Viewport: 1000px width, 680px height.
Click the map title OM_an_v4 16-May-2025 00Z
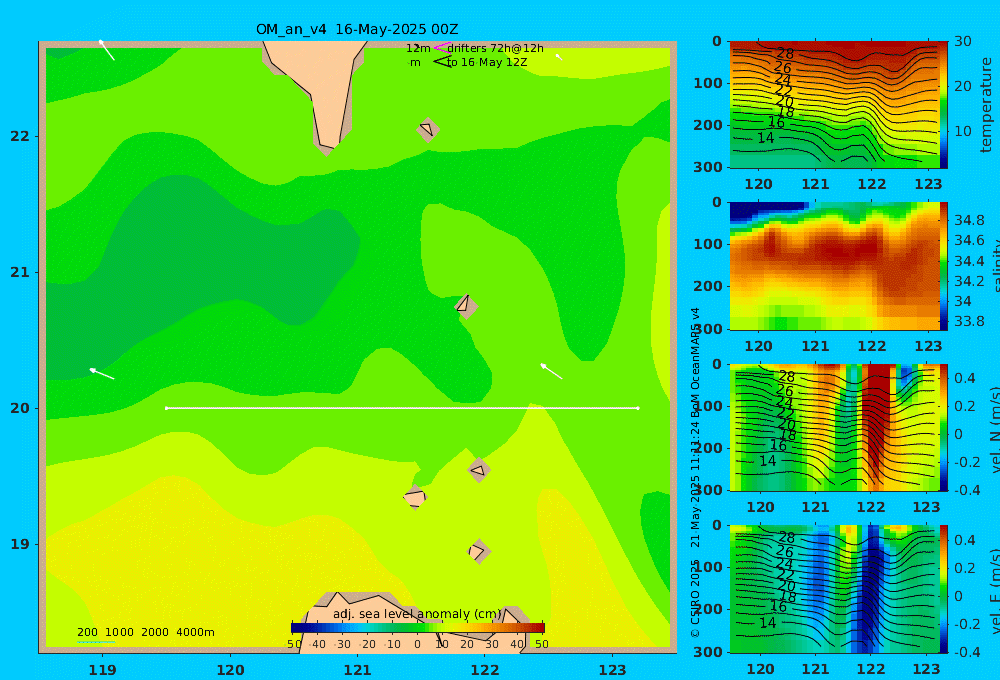point(357,29)
